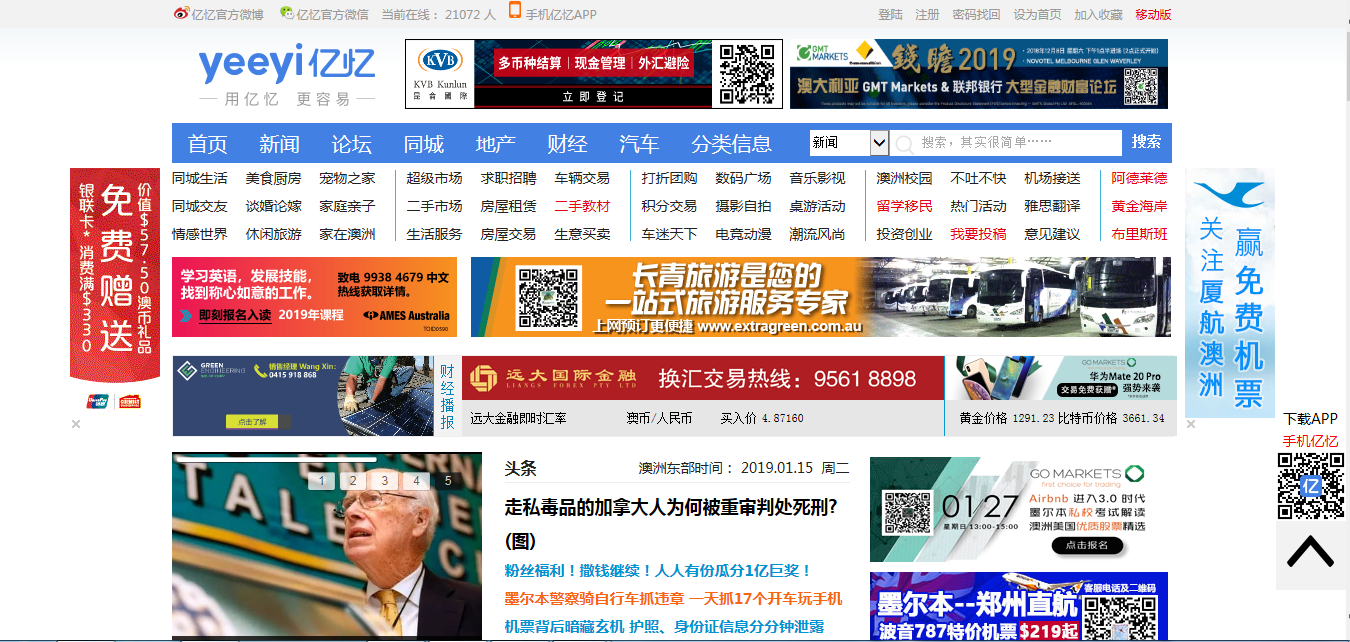
Task: Open the 论坛 navigation tab
Action: tap(351, 144)
